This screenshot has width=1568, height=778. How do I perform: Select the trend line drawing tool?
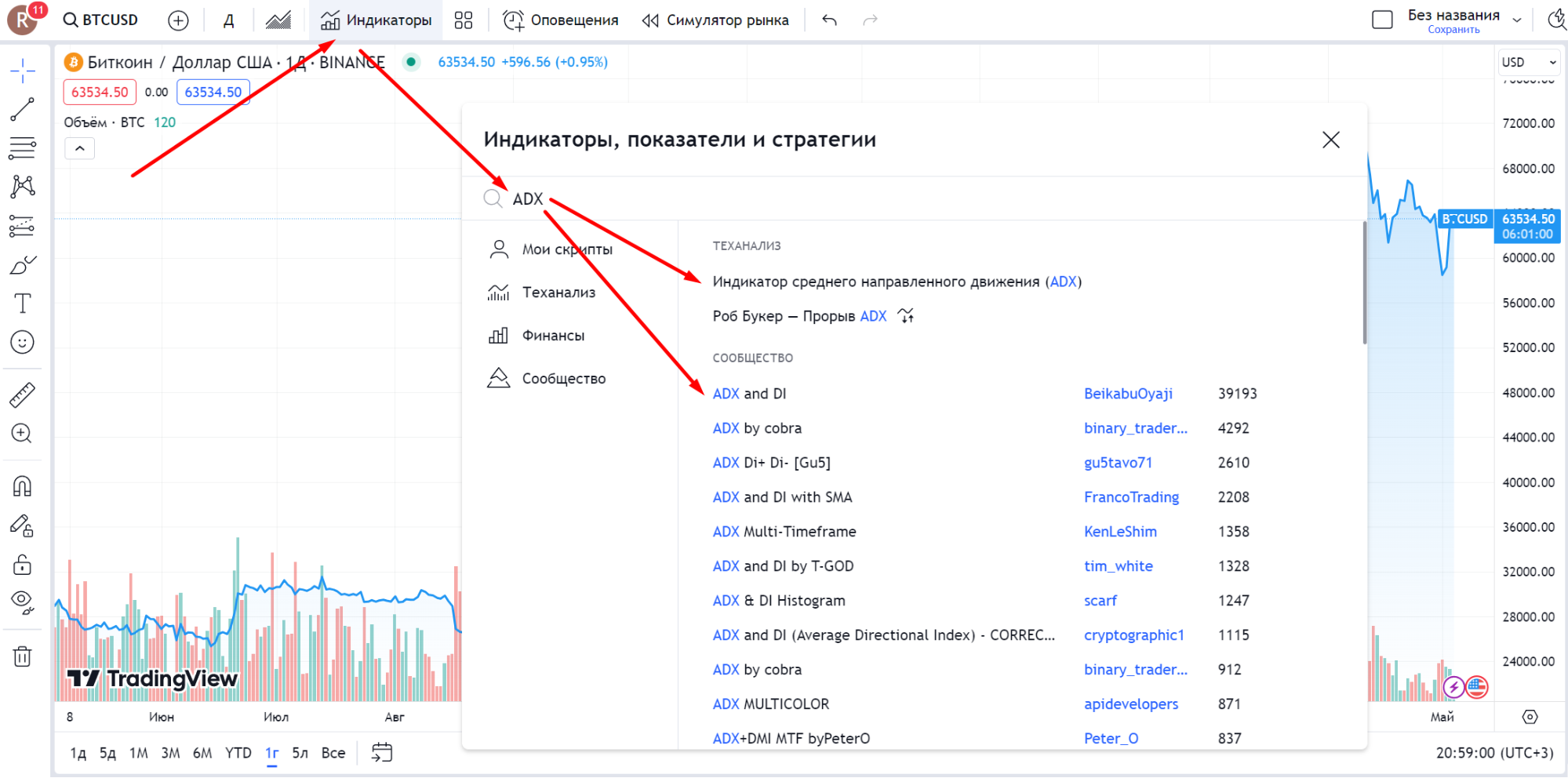tap(24, 107)
